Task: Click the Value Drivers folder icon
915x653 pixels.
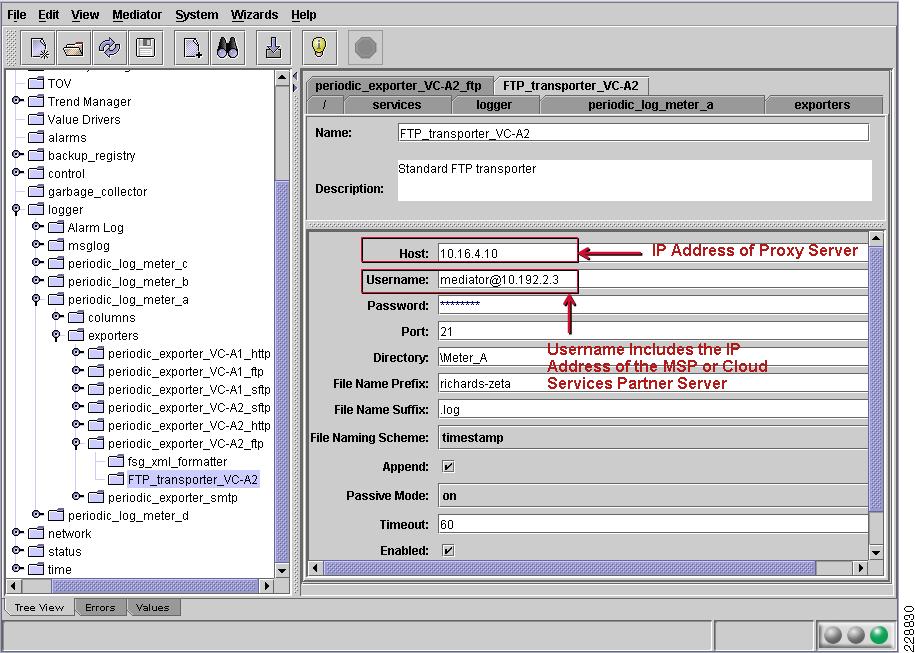Action: pos(36,120)
